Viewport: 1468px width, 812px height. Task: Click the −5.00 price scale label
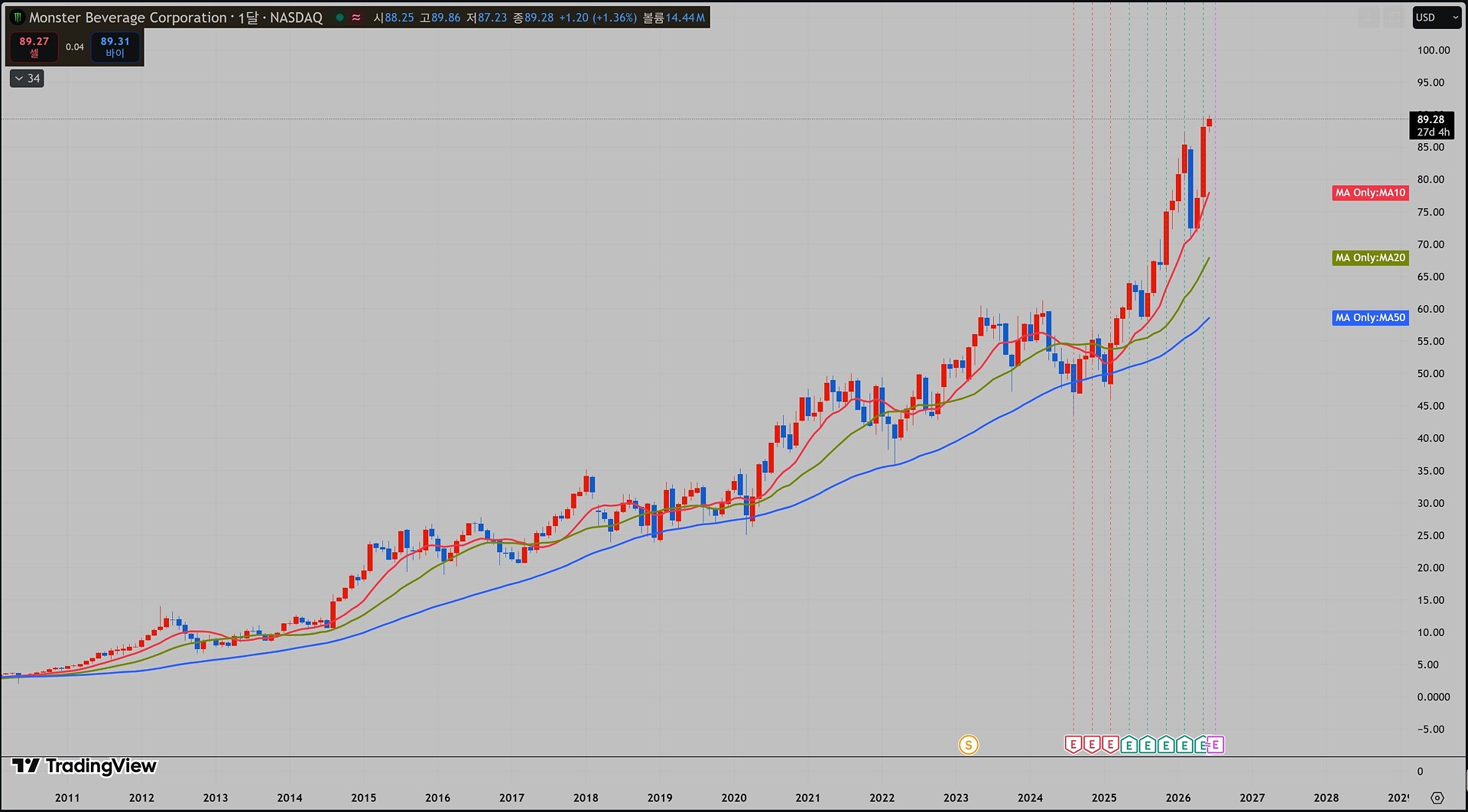pyautogui.click(x=1431, y=729)
